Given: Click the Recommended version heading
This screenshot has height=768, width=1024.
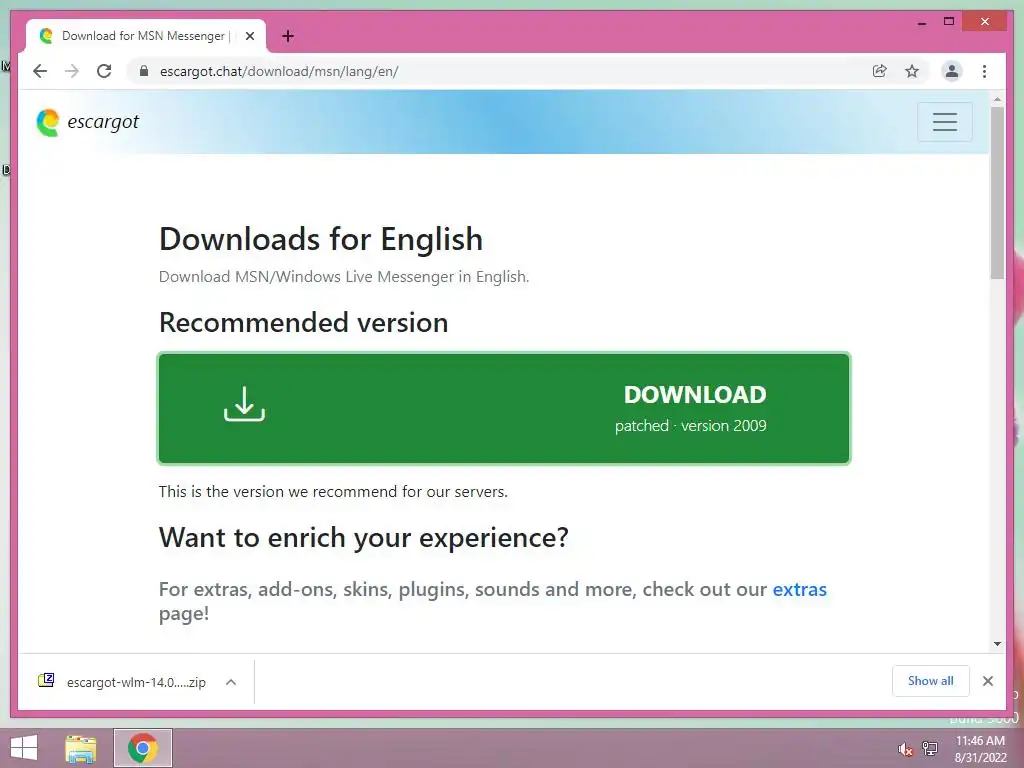Looking at the screenshot, I should [304, 323].
